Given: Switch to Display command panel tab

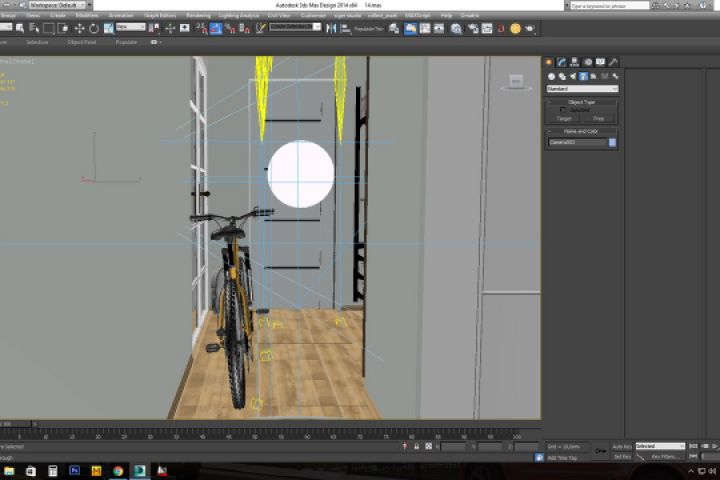Looking at the screenshot, I should (600, 62).
